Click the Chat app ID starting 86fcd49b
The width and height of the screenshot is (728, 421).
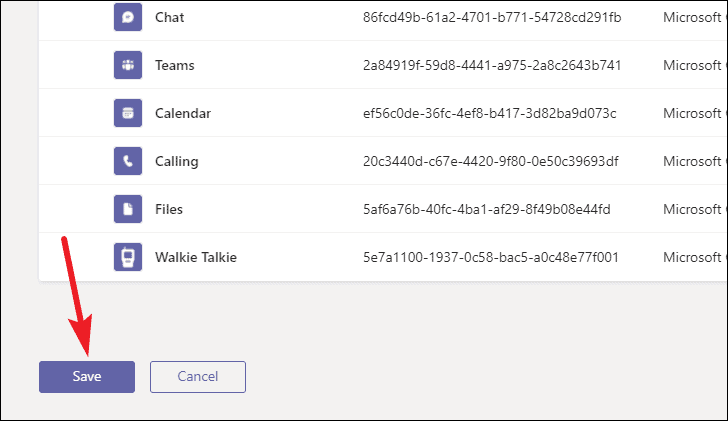click(x=492, y=18)
